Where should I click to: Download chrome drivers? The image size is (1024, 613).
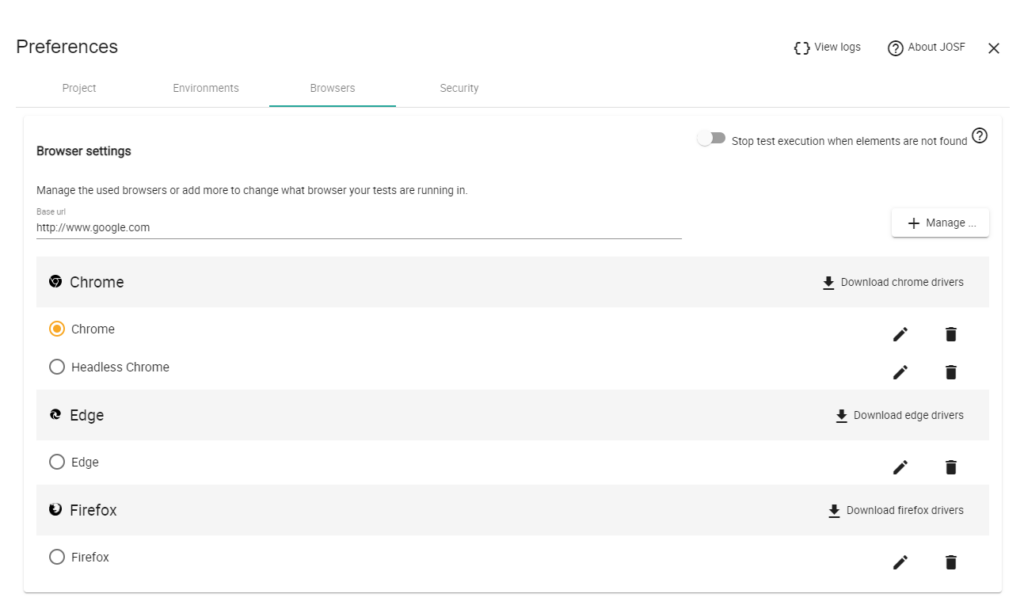click(892, 282)
